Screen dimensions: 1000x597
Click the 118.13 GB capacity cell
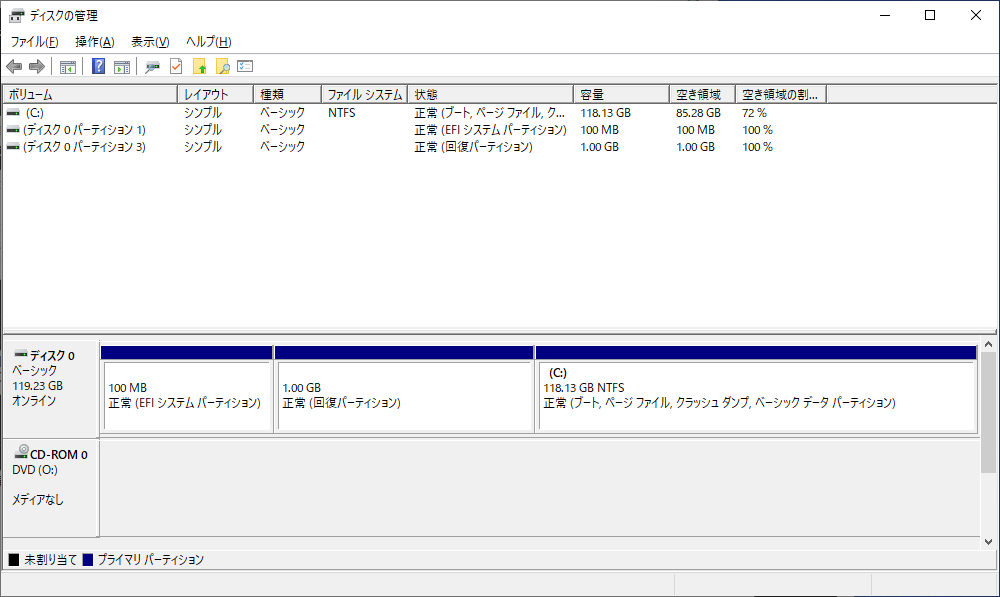click(605, 113)
